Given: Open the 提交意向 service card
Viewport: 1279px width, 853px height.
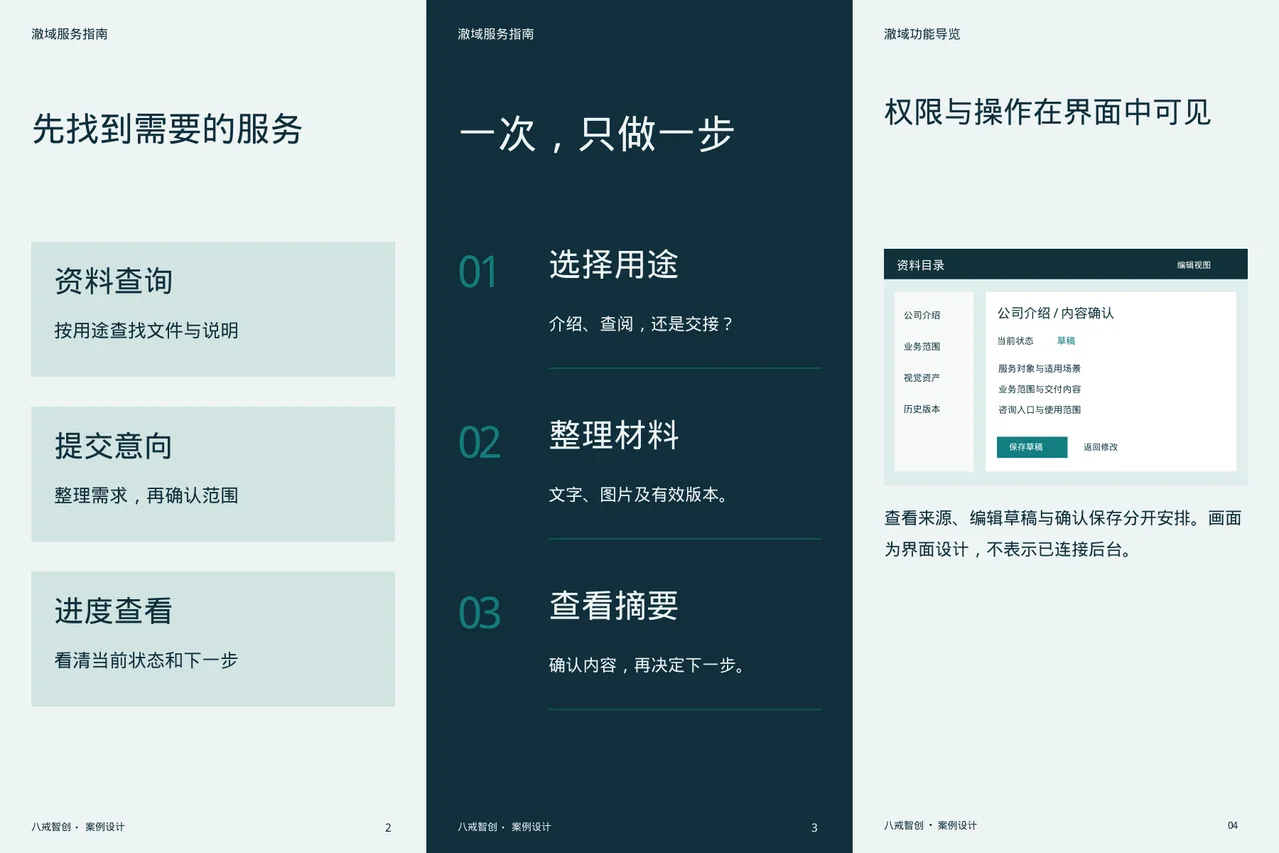Looking at the screenshot, I should [213, 474].
